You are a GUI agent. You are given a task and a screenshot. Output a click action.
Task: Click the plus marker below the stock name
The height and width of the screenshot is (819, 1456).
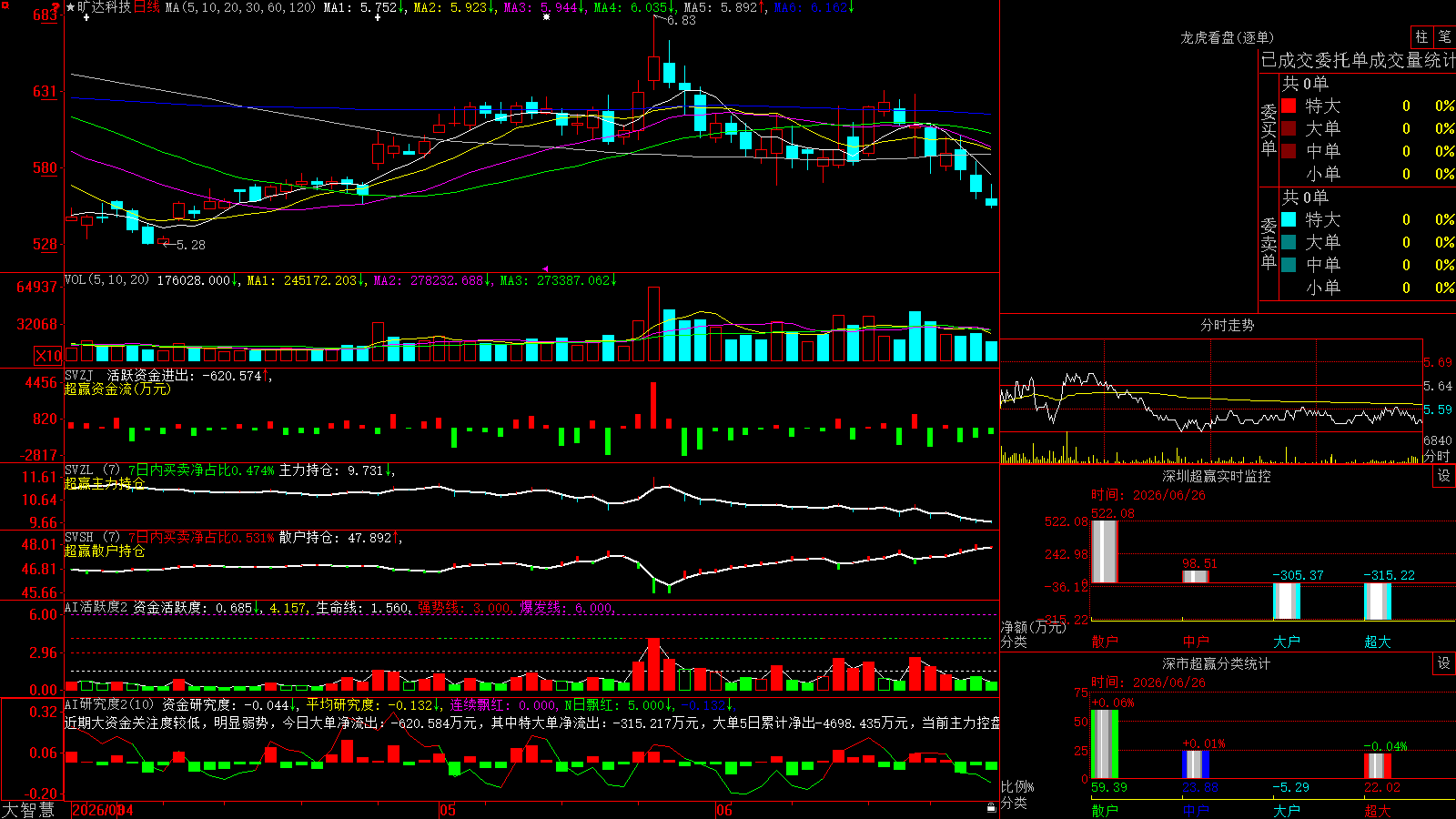coord(86,17)
